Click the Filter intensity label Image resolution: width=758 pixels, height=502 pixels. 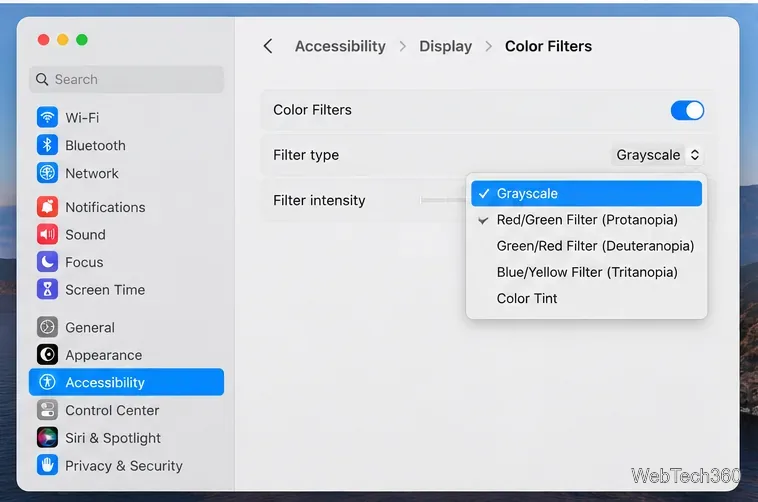[319, 200]
